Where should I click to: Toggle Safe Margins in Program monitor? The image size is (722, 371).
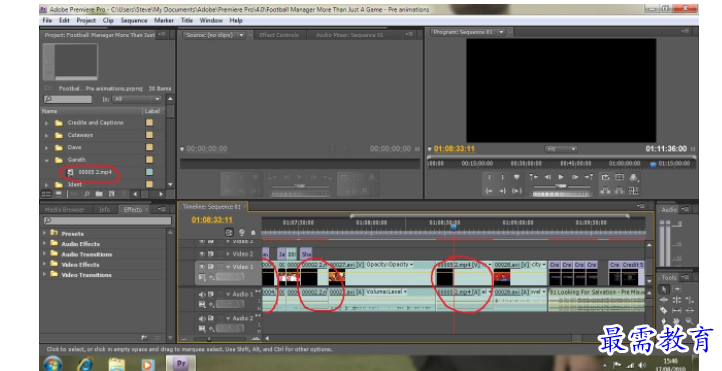coord(619,177)
